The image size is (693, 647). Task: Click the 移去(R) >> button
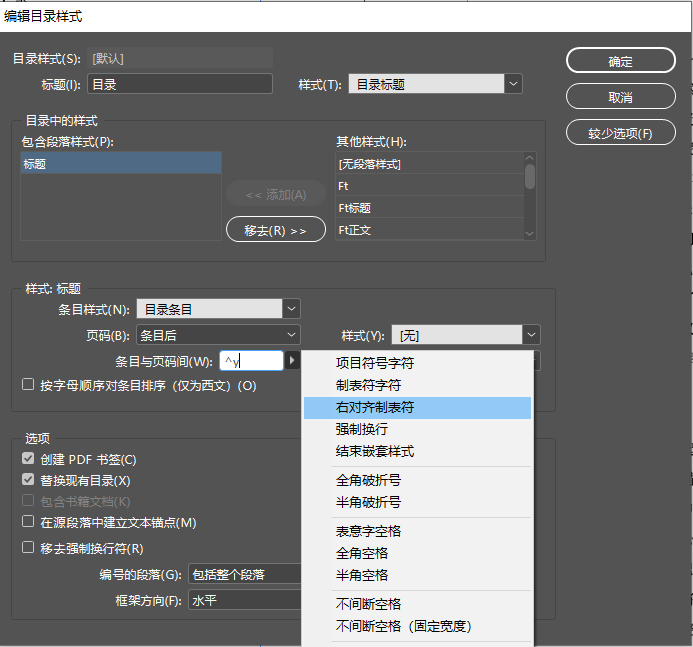click(x=276, y=230)
